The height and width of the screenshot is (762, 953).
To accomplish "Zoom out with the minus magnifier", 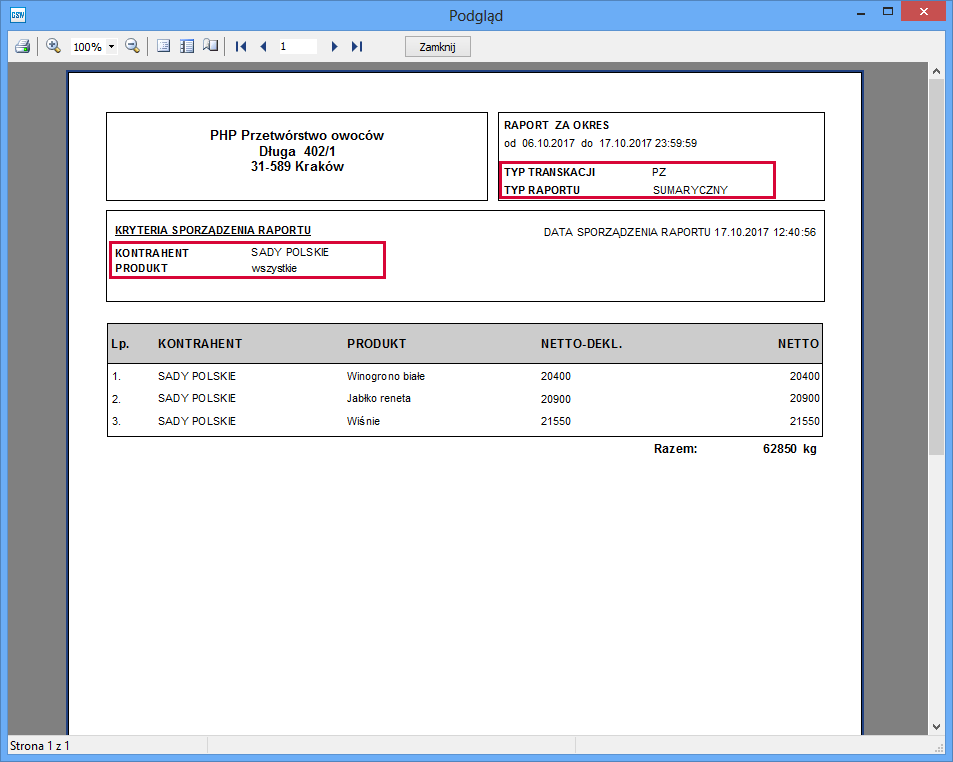I will pyautogui.click(x=132, y=46).
